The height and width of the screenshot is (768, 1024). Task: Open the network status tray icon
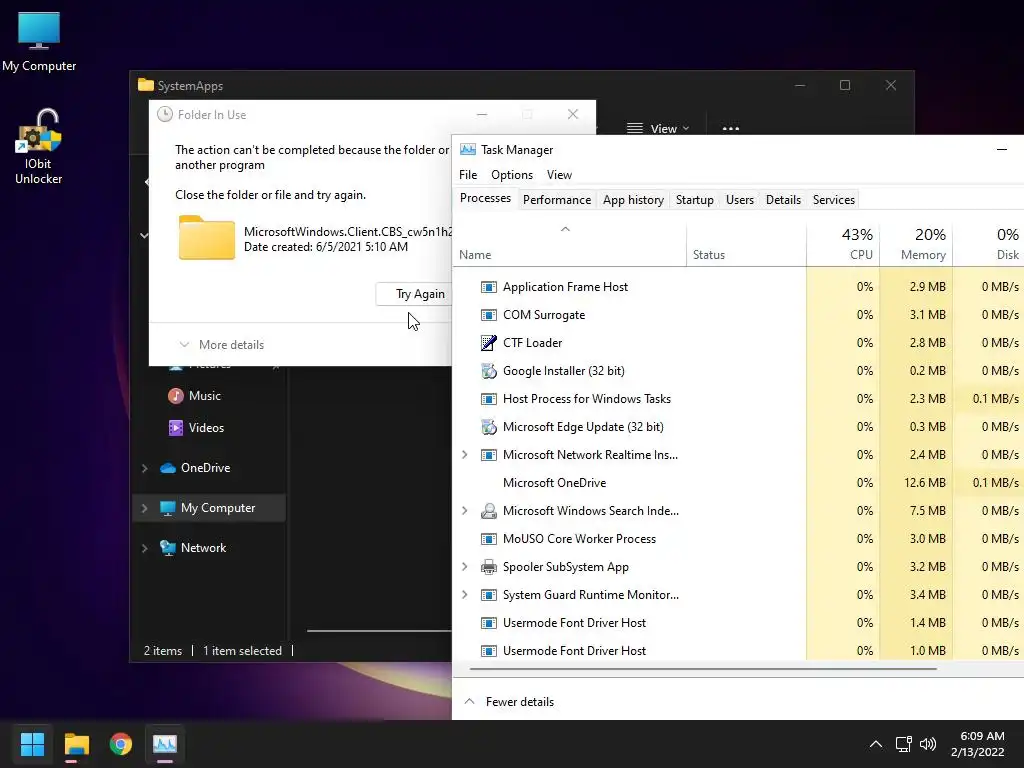click(904, 744)
